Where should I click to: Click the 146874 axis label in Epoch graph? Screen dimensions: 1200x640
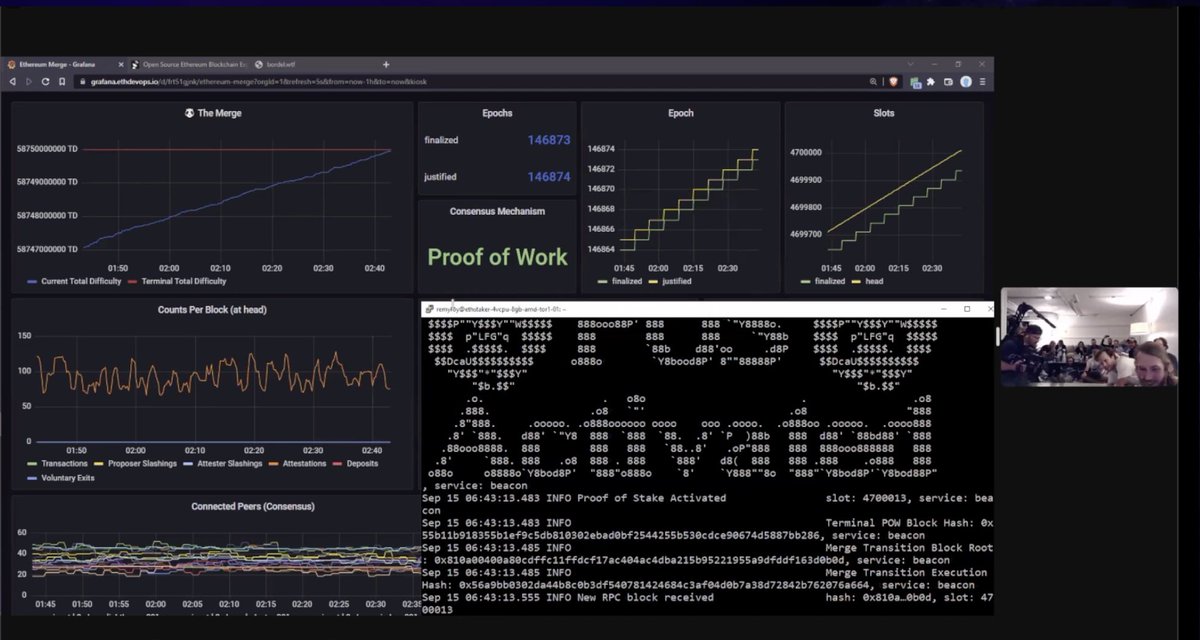coord(601,149)
